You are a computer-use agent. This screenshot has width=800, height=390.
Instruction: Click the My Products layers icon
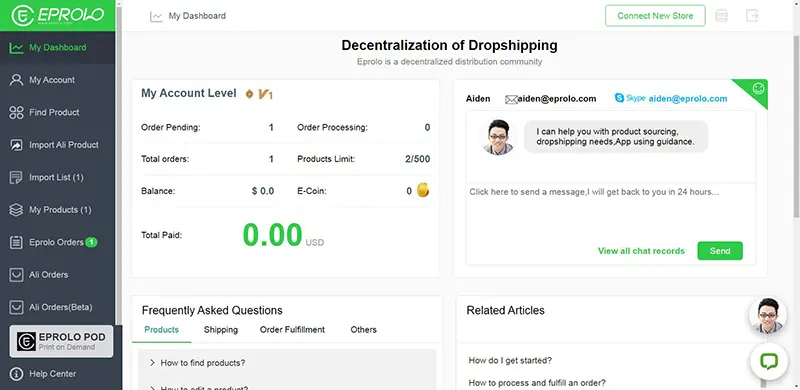(x=16, y=210)
